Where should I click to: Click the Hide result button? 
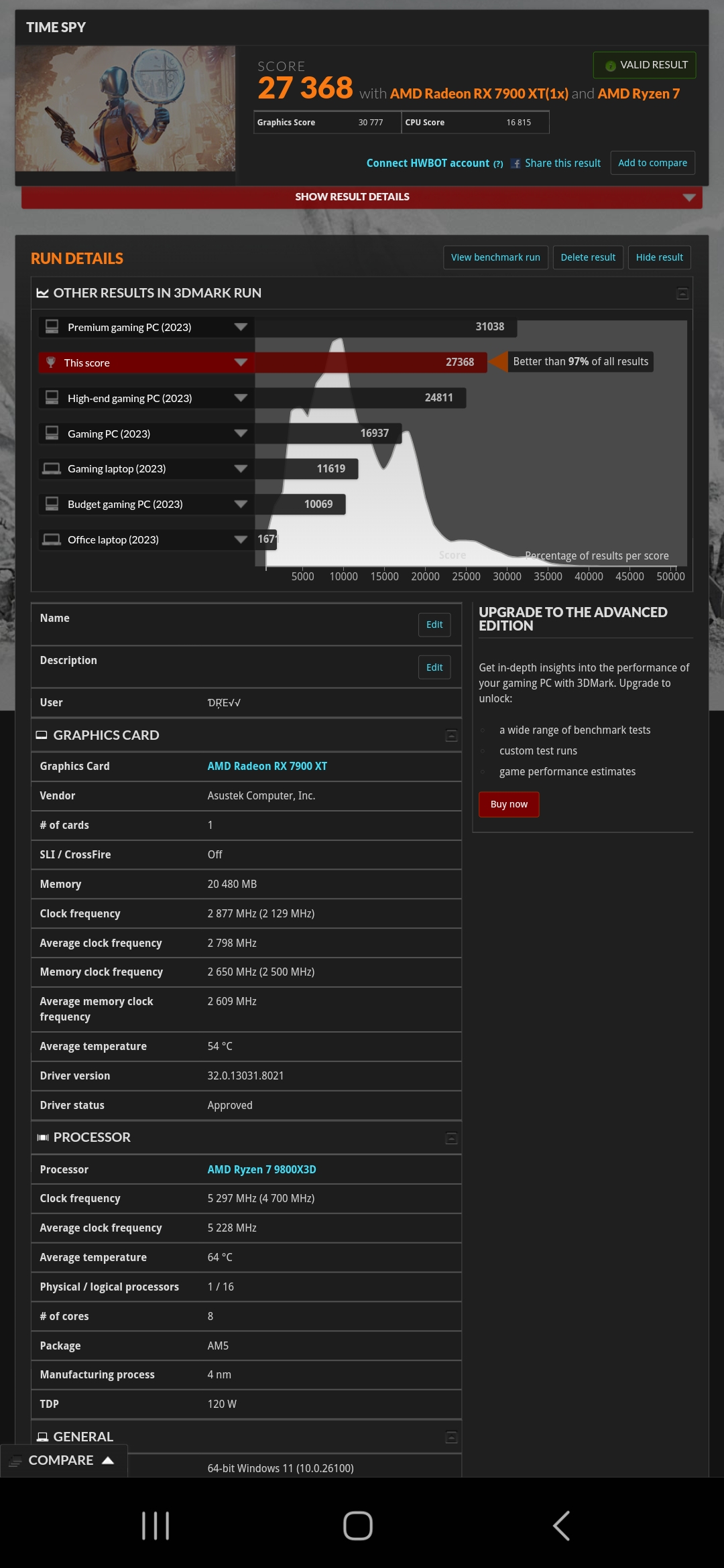(659, 257)
